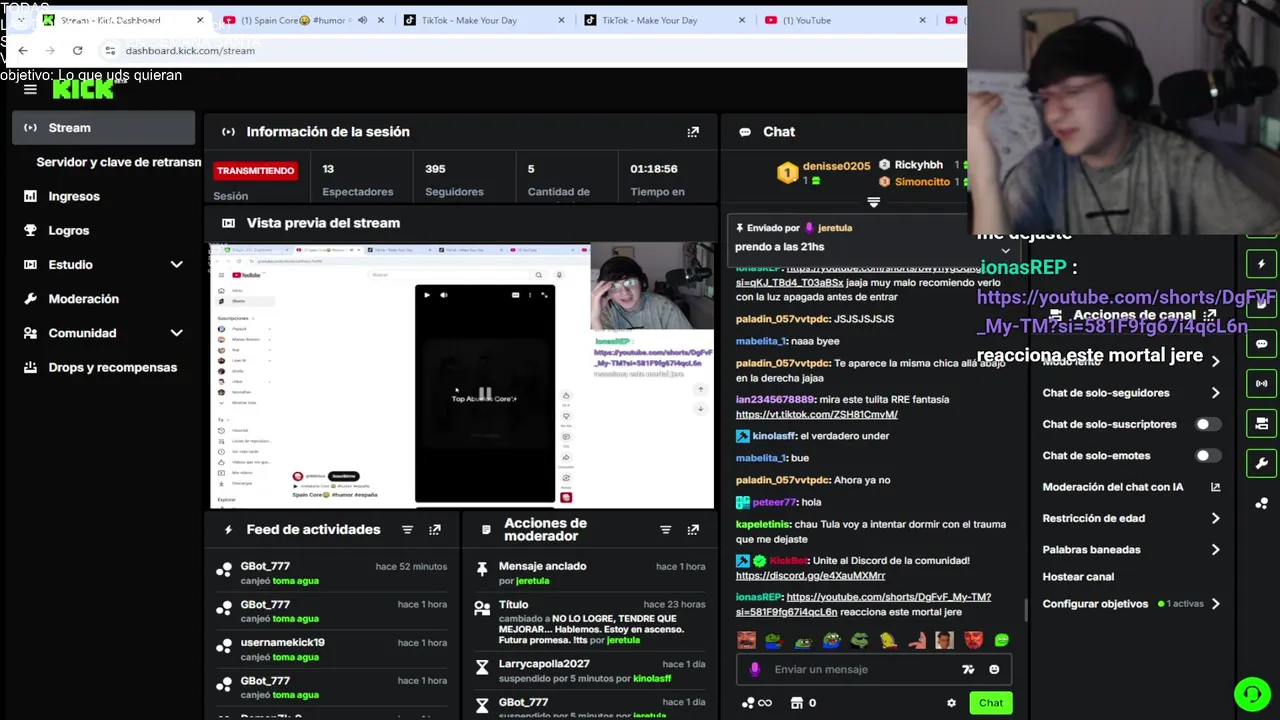Click the 'hace 52 minutos' GBot_777 feed entry
This screenshot has width=1280, height=720.
point(332,572)
